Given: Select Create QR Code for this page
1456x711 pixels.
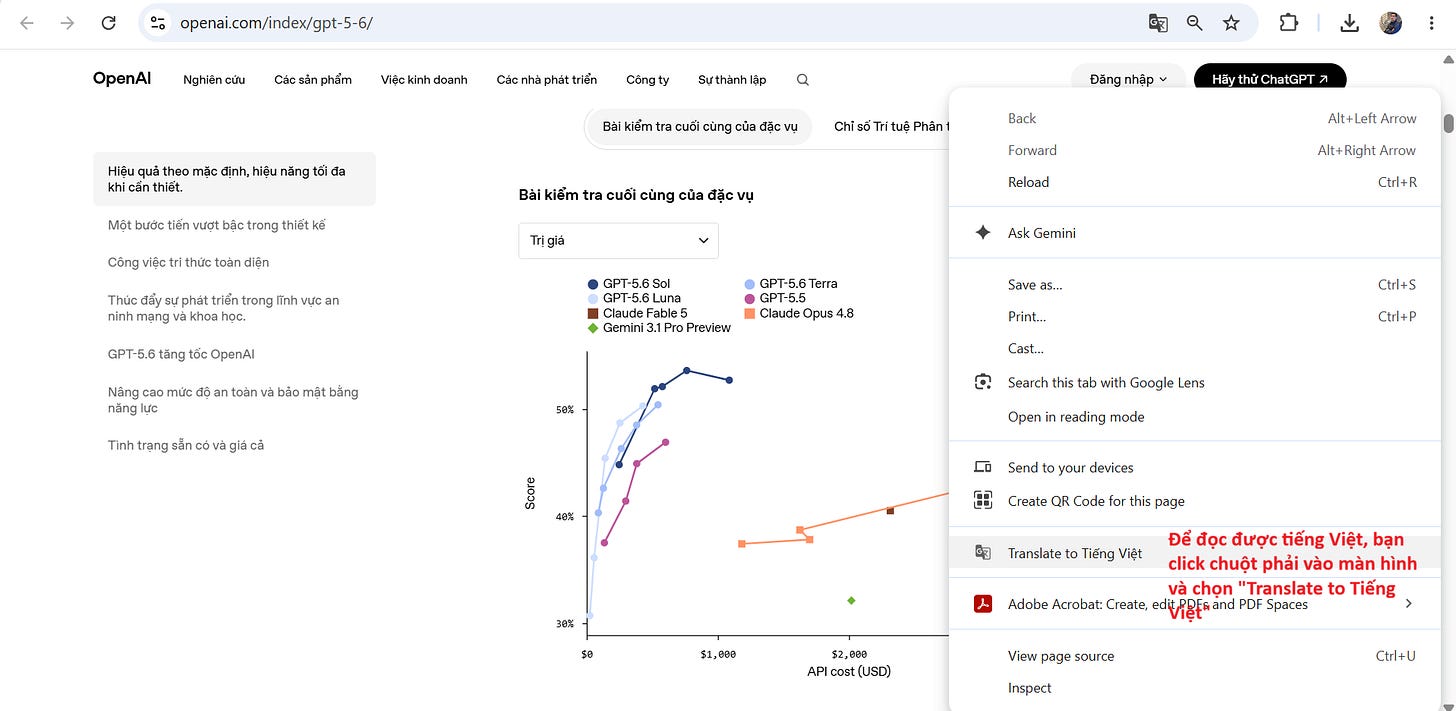Looking at the screenshot, I should 1195,501.
